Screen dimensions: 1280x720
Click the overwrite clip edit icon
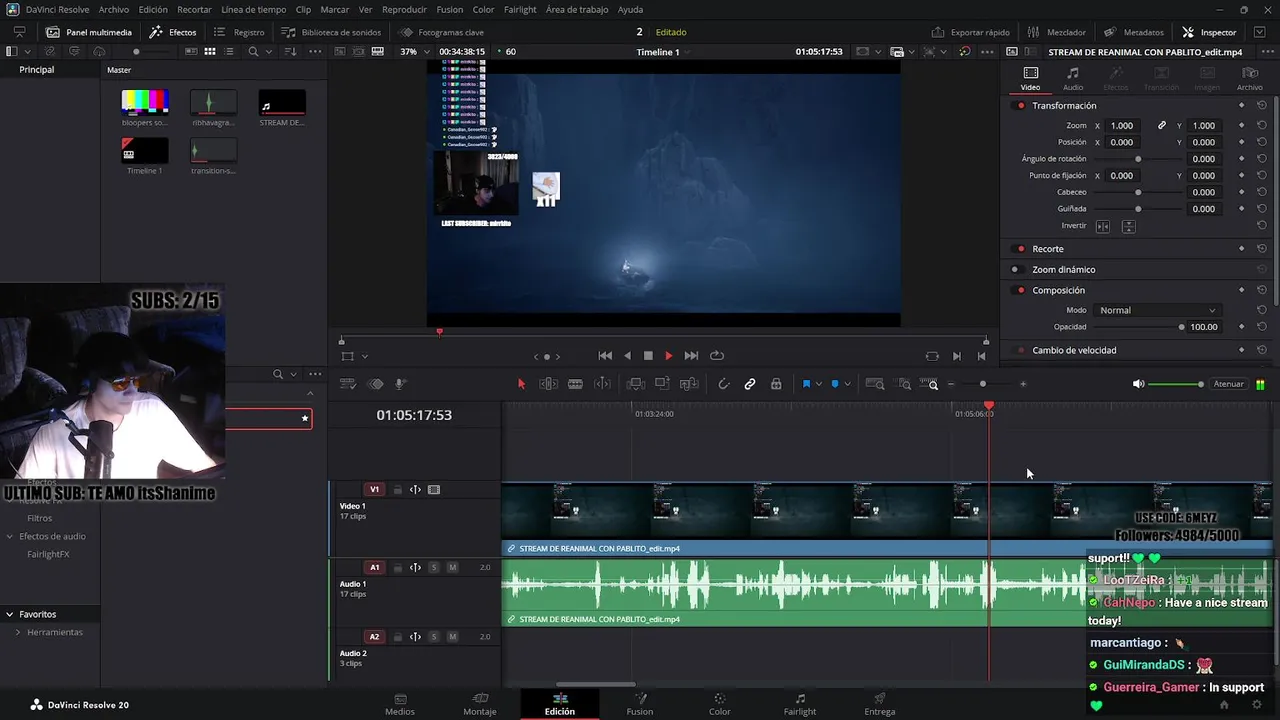coord(662,384)
